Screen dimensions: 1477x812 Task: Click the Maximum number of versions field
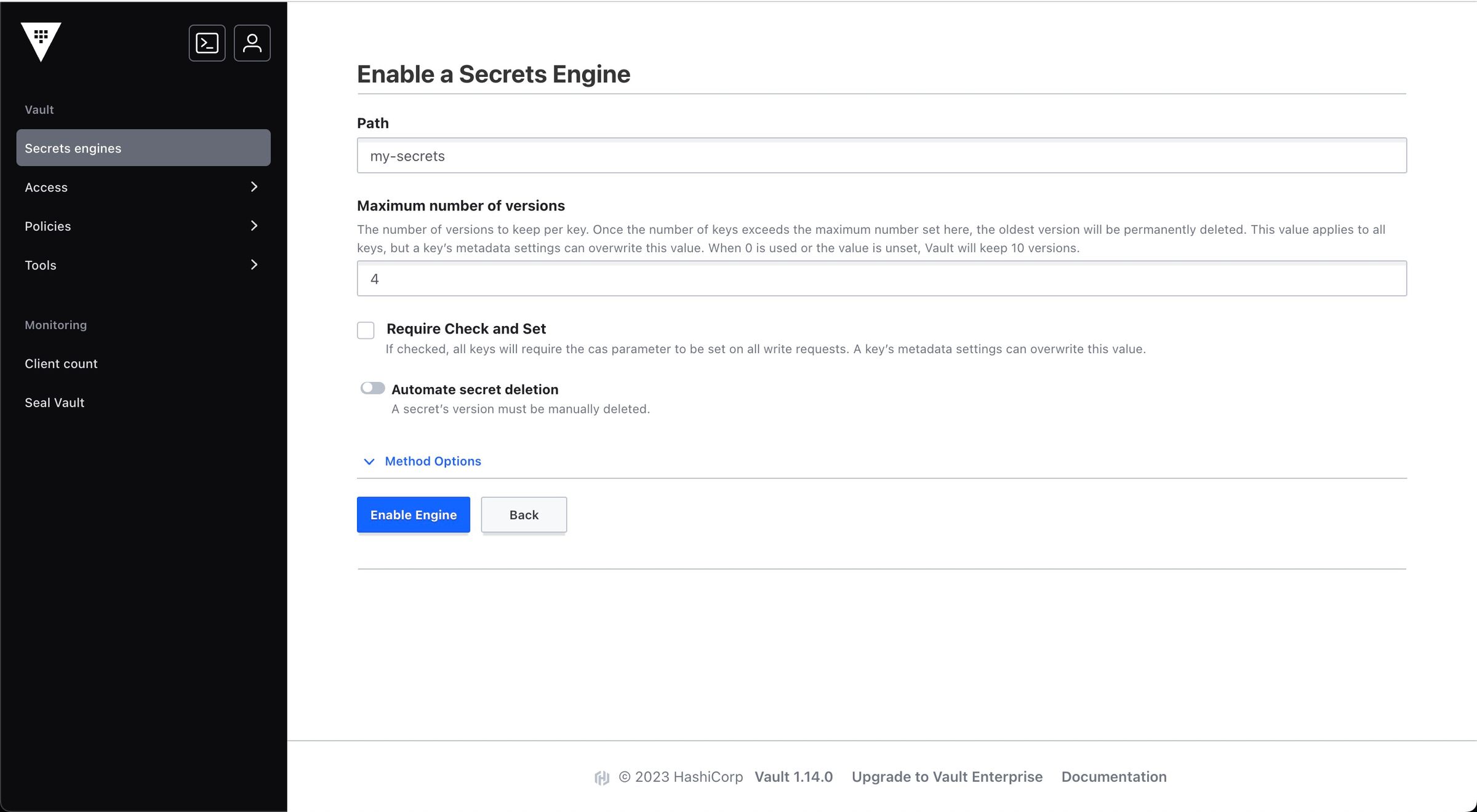click(881, 279)
